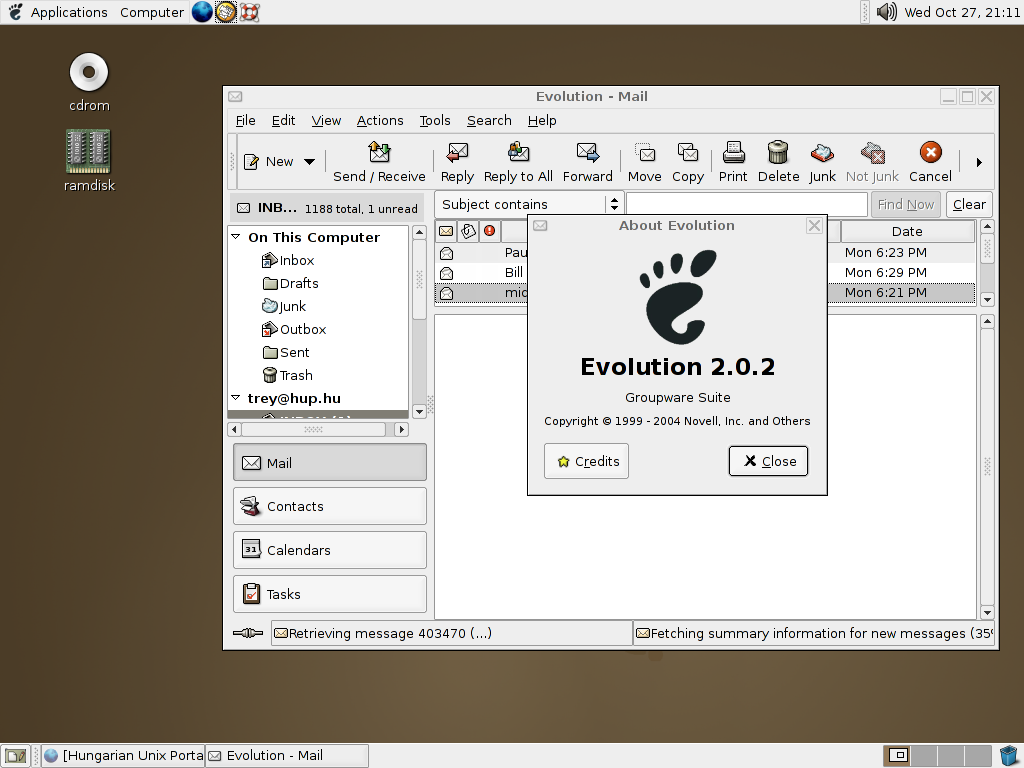Image resolution: width=1024 pixels, height=768 pixels.
Task: Open the Drafts folder
Action: click(x=291, y=283)
